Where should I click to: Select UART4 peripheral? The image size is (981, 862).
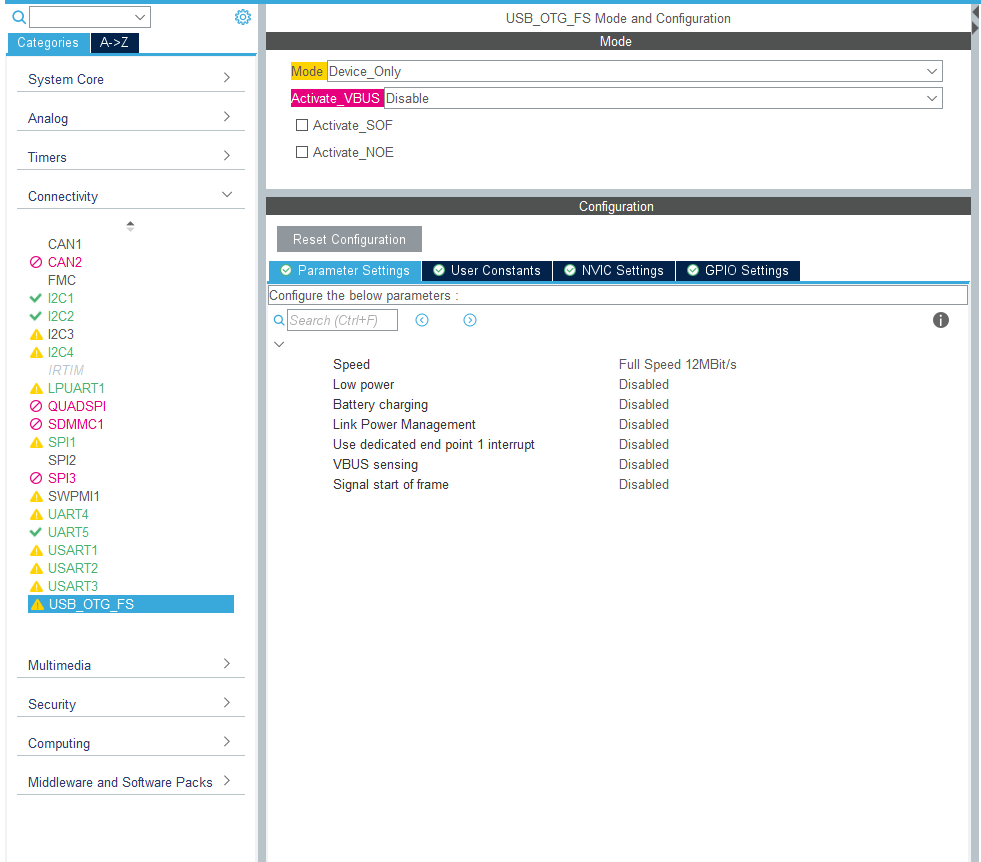[68, 514]
